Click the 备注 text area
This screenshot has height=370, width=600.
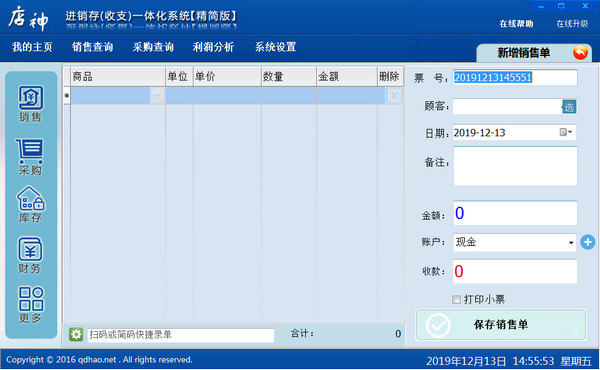coord(515,166)
